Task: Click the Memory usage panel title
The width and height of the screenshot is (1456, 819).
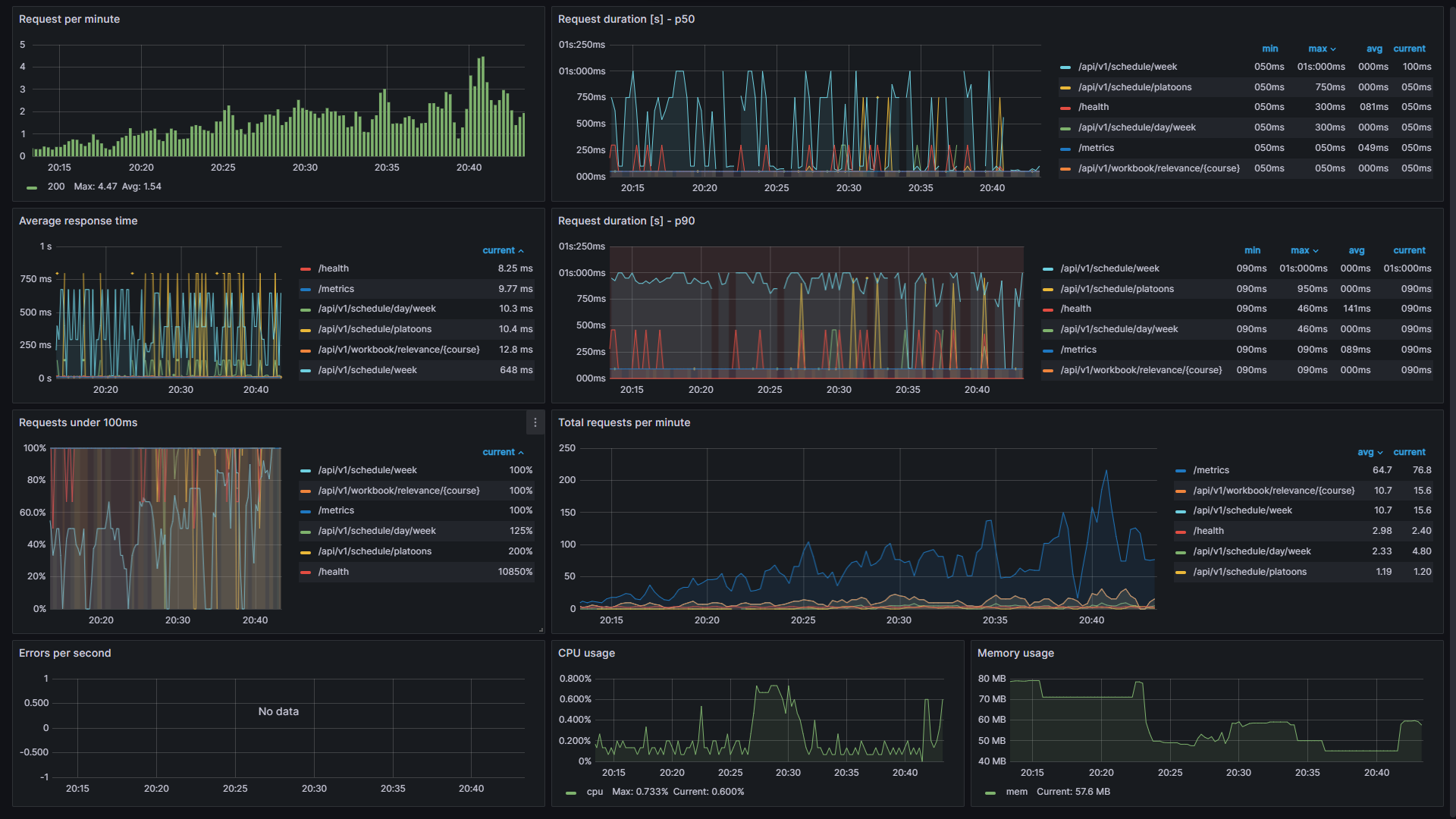Action: click(1015, 654)
